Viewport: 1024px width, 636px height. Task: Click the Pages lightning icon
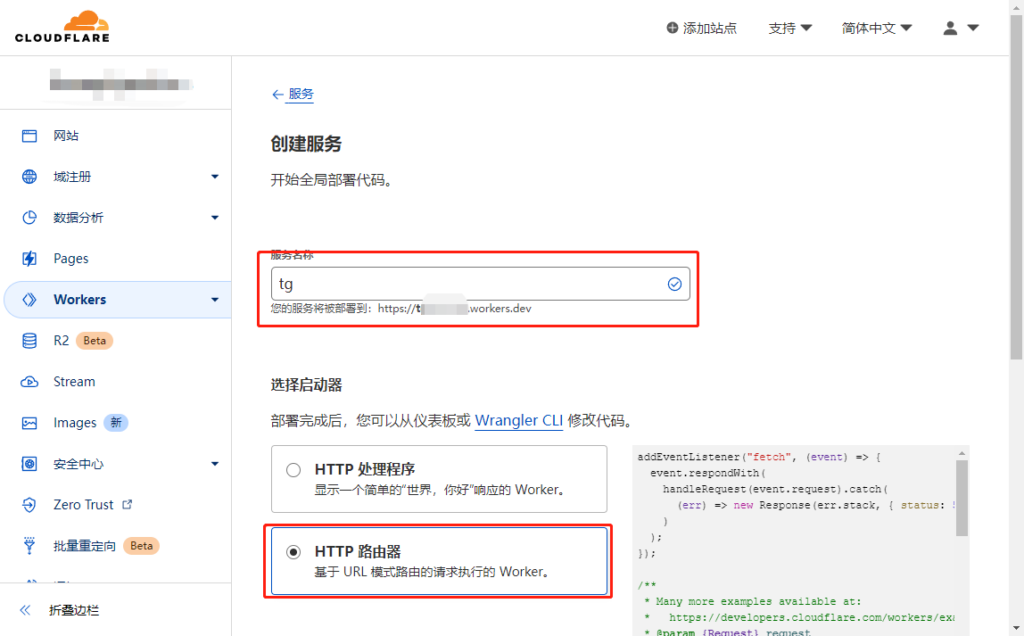pos(30,259)
